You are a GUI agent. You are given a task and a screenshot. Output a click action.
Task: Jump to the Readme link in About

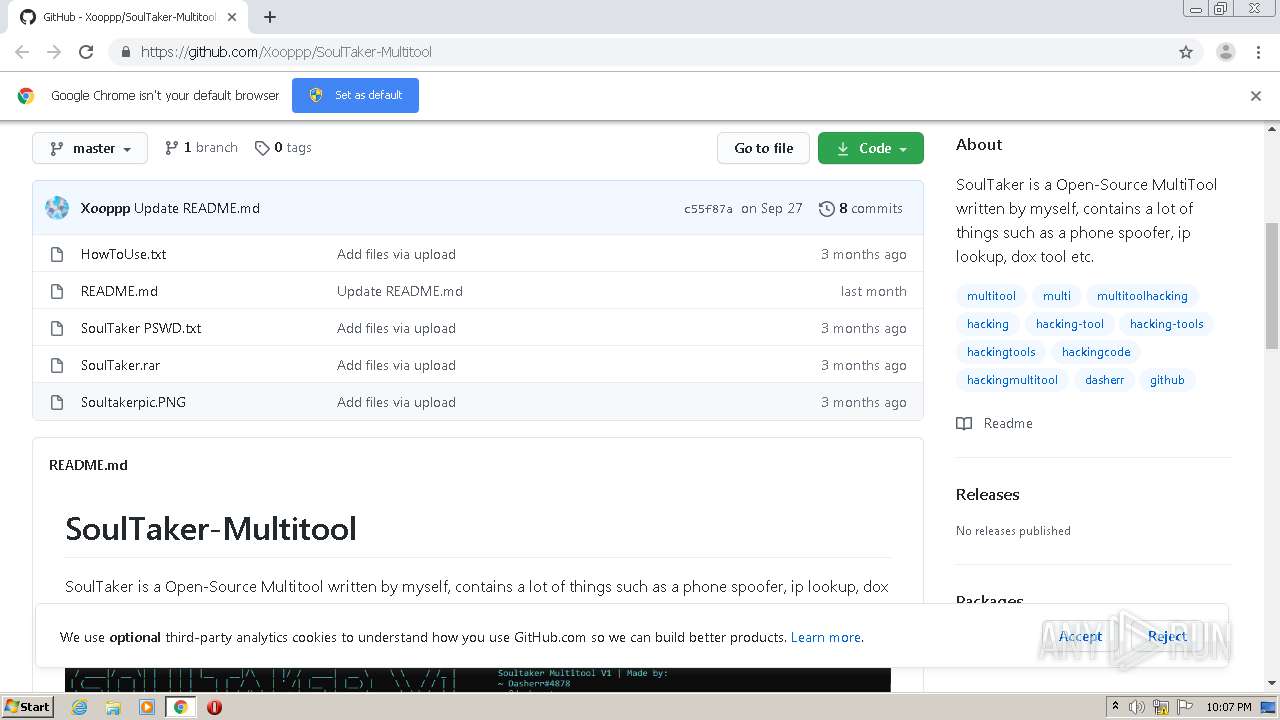tap(995, 423)
